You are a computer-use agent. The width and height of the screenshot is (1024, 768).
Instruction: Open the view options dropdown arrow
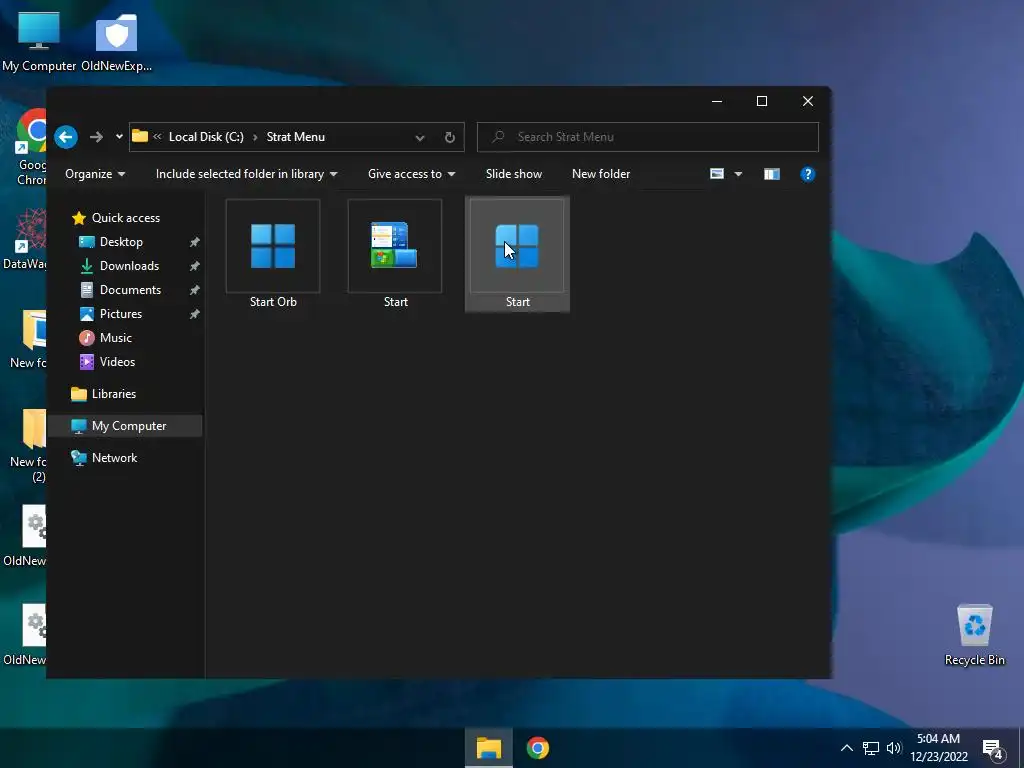click(x=738, y=174)
